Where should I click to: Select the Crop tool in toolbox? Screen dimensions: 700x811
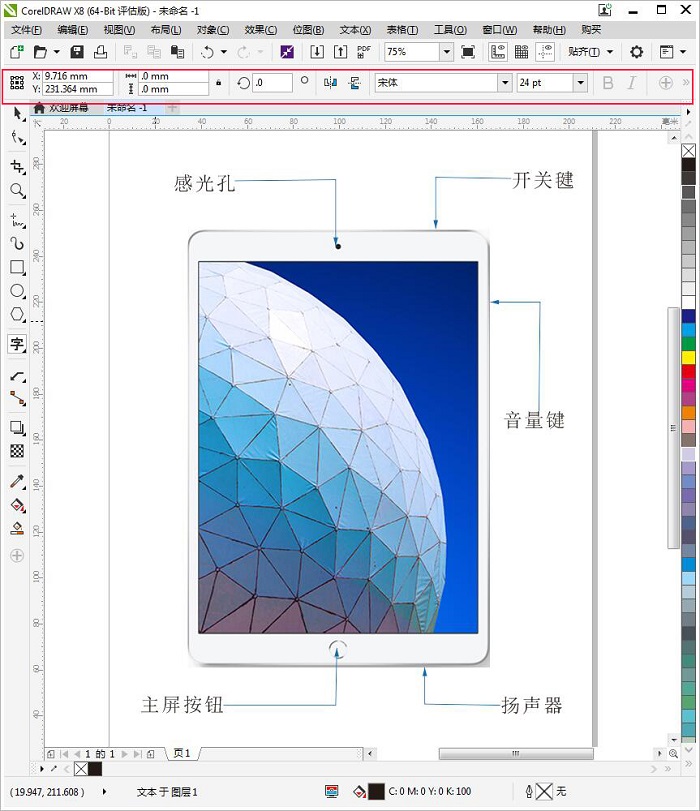click(17, 166)
